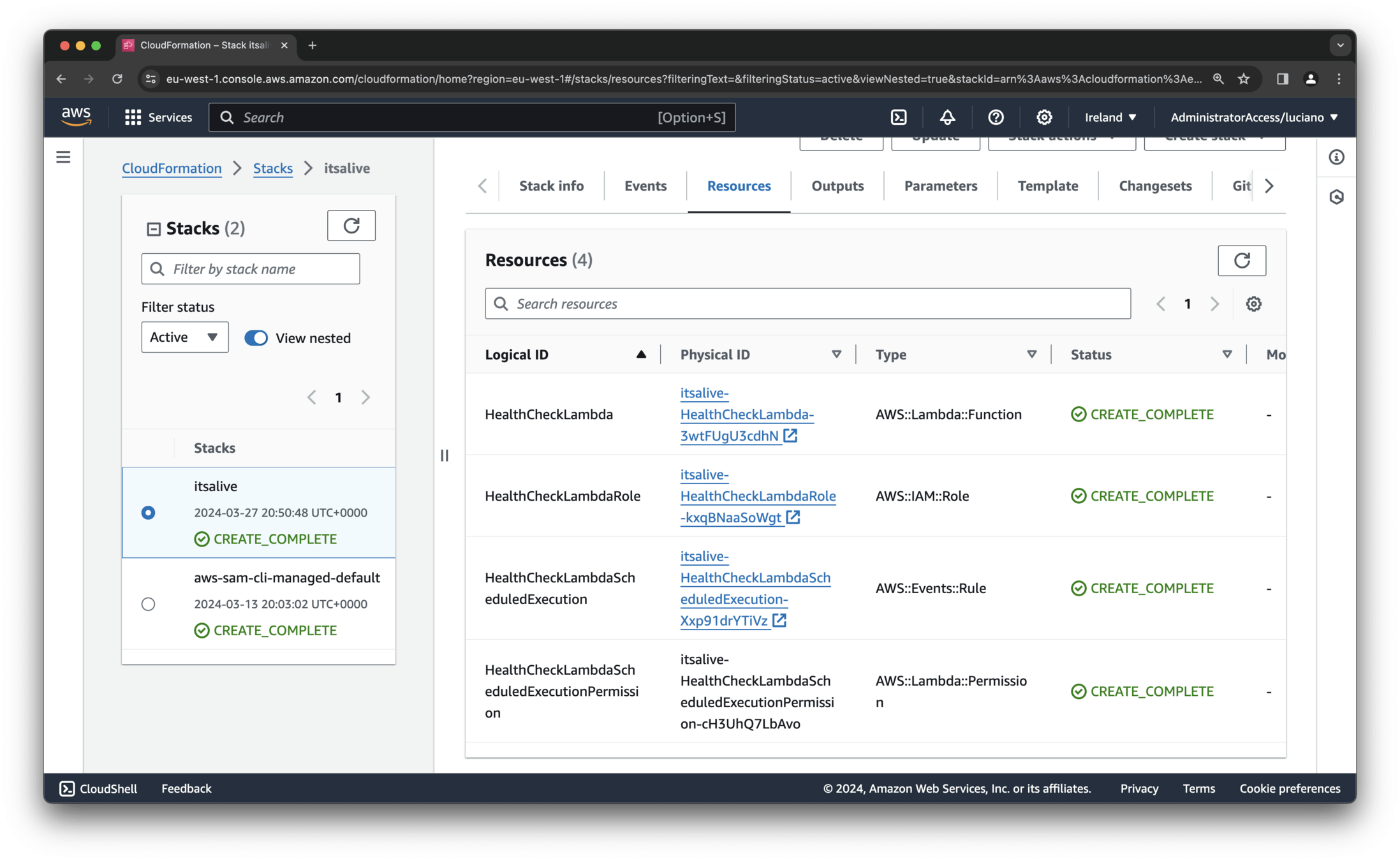Collapse the Stacks panel expander

(153, 229)
